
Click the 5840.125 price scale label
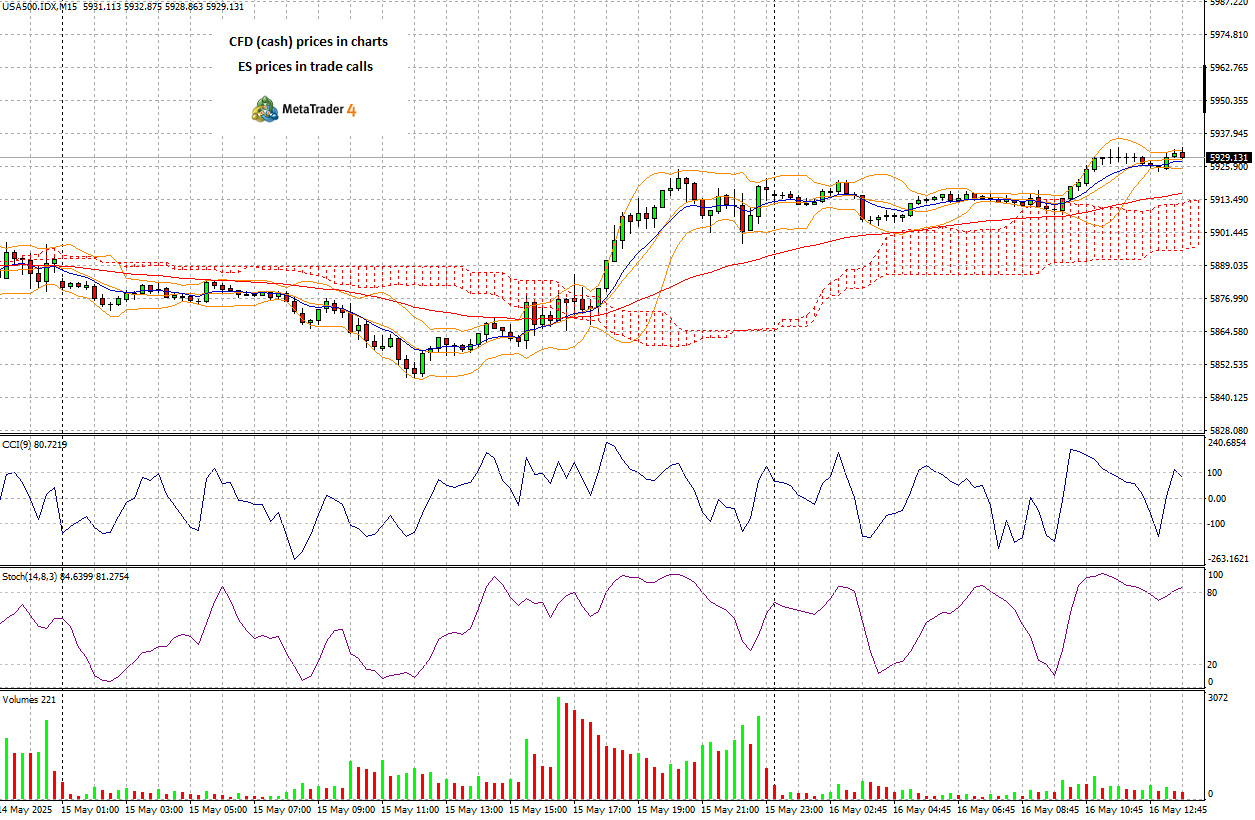(x=1228, y=398)
